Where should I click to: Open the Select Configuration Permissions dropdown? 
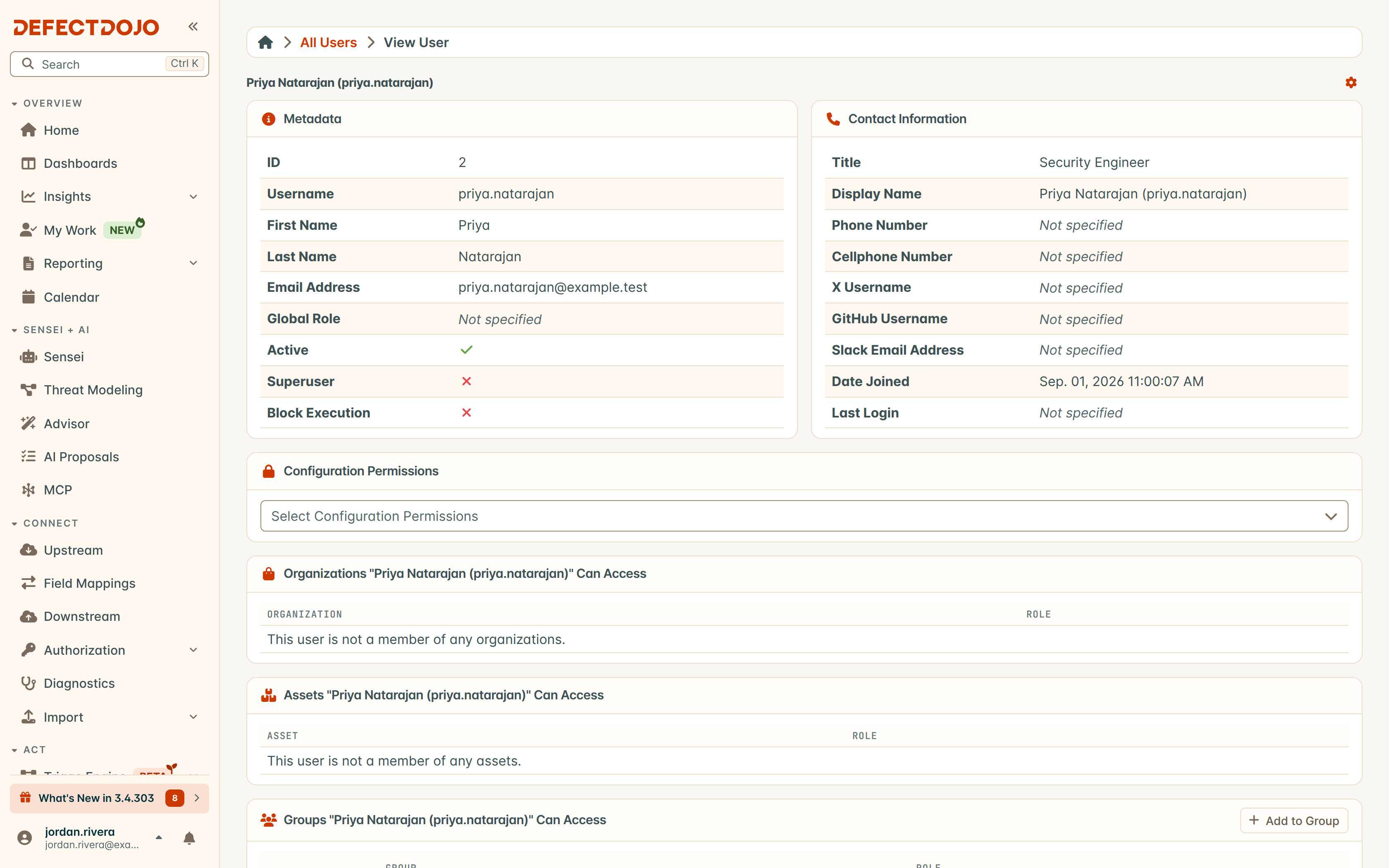coord(804,516)
